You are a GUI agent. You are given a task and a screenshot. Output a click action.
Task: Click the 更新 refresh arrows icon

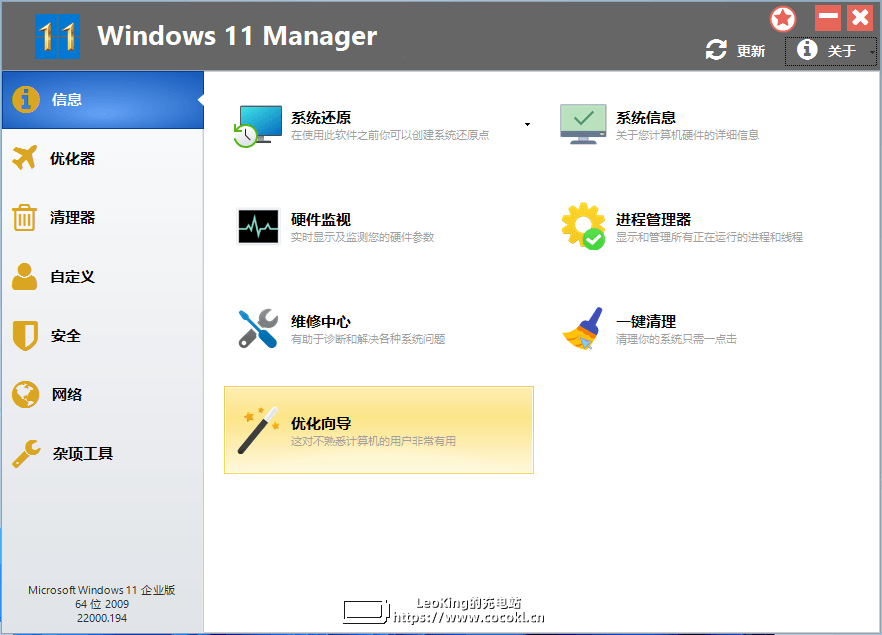pos(716,49)
